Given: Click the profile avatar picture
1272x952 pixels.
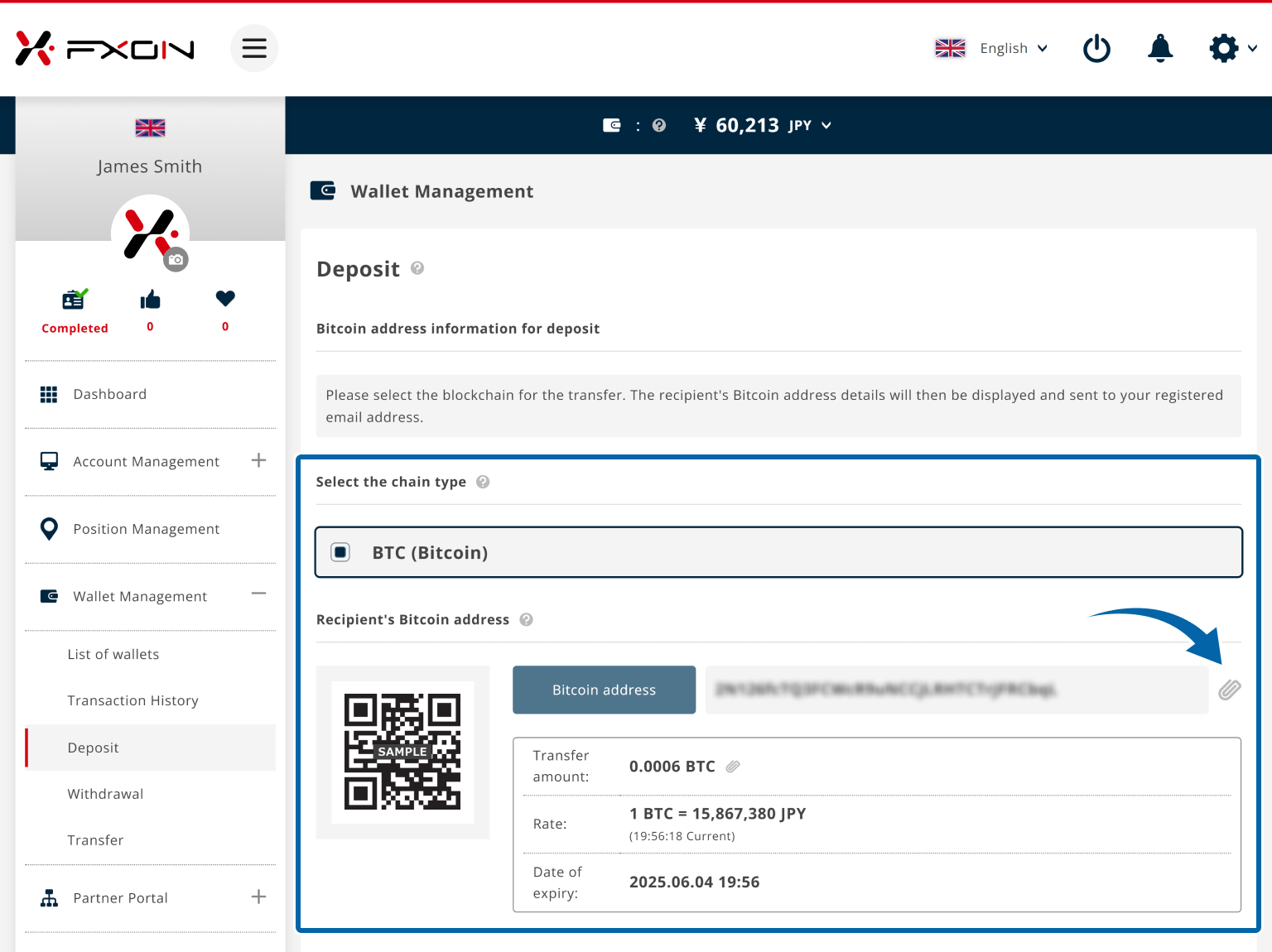Looking at the screenshot, I should [150, 233].
